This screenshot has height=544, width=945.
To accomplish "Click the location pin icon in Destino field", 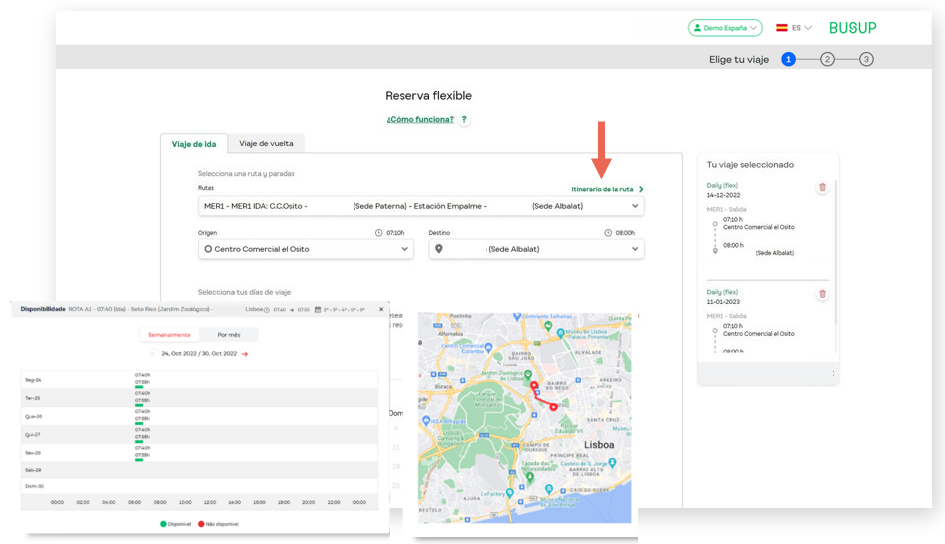I will pyautogui.click(x=439, y=249).
